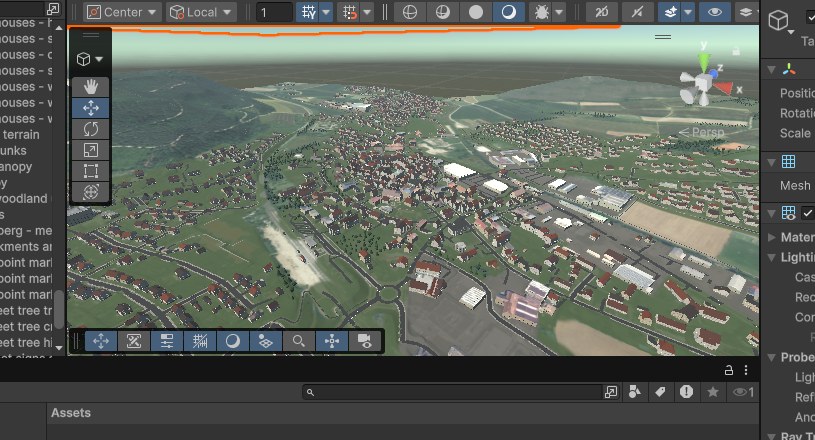This screenshot has width=815, height=440.
Task: Select the 'terrain' row in Hierarchy
Action: pyautogui.click(x=26, y=135)
